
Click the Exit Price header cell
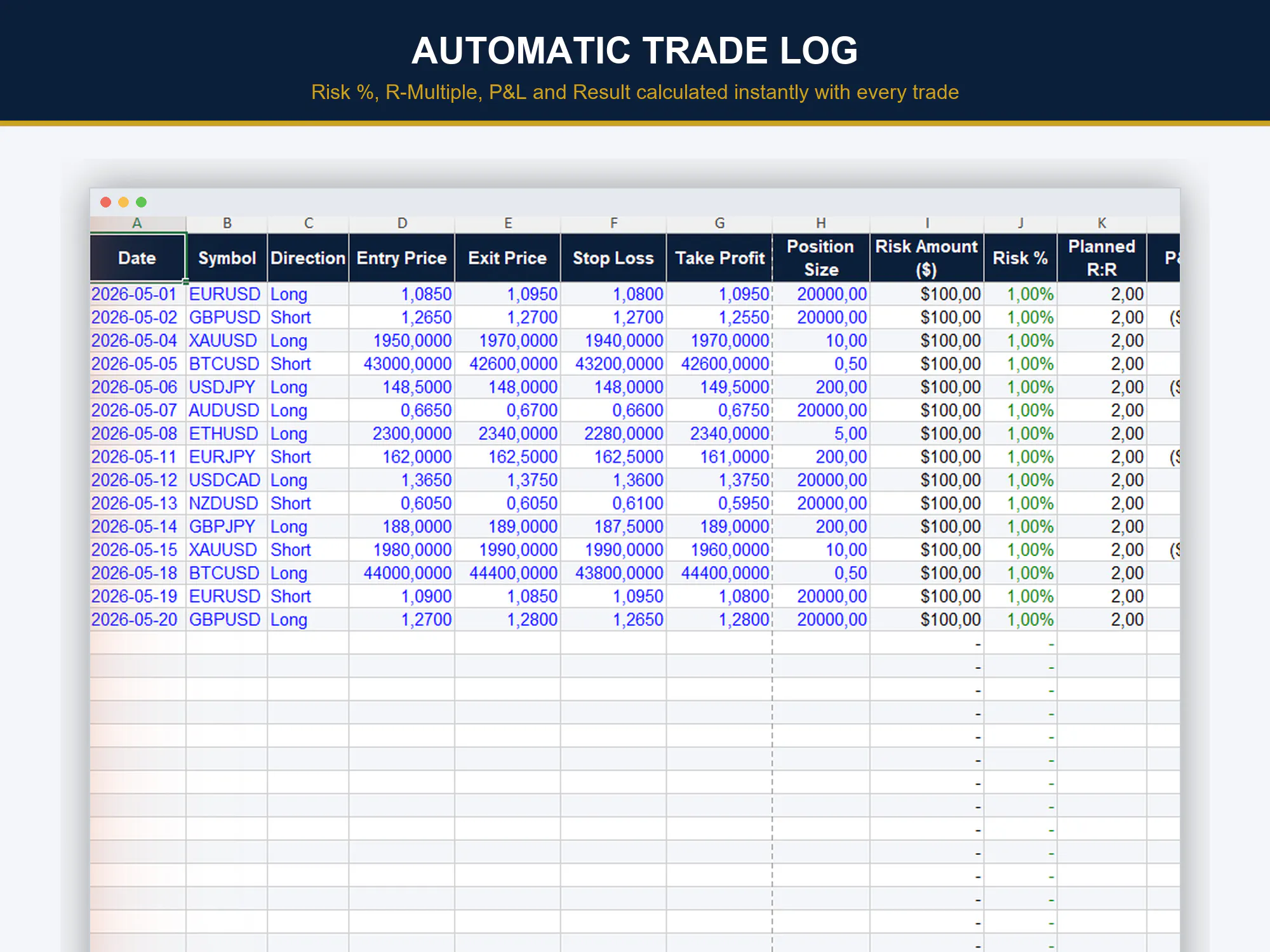(x=507, y=258)
